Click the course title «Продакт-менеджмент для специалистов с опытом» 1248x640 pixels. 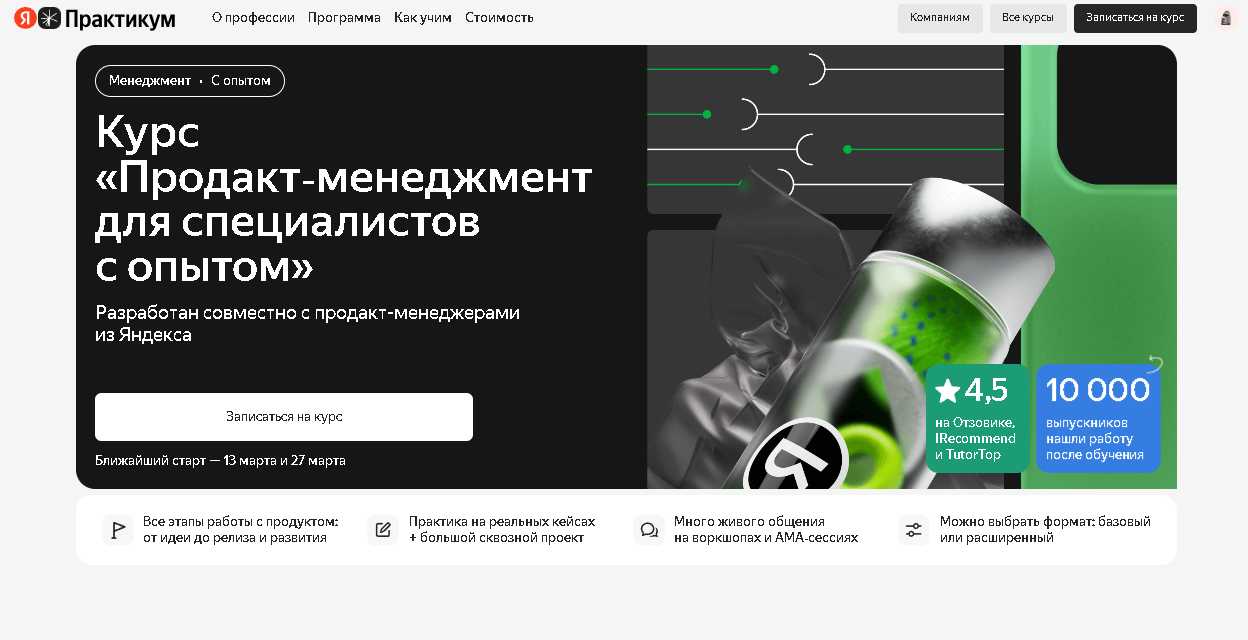[x=344, y=199]
